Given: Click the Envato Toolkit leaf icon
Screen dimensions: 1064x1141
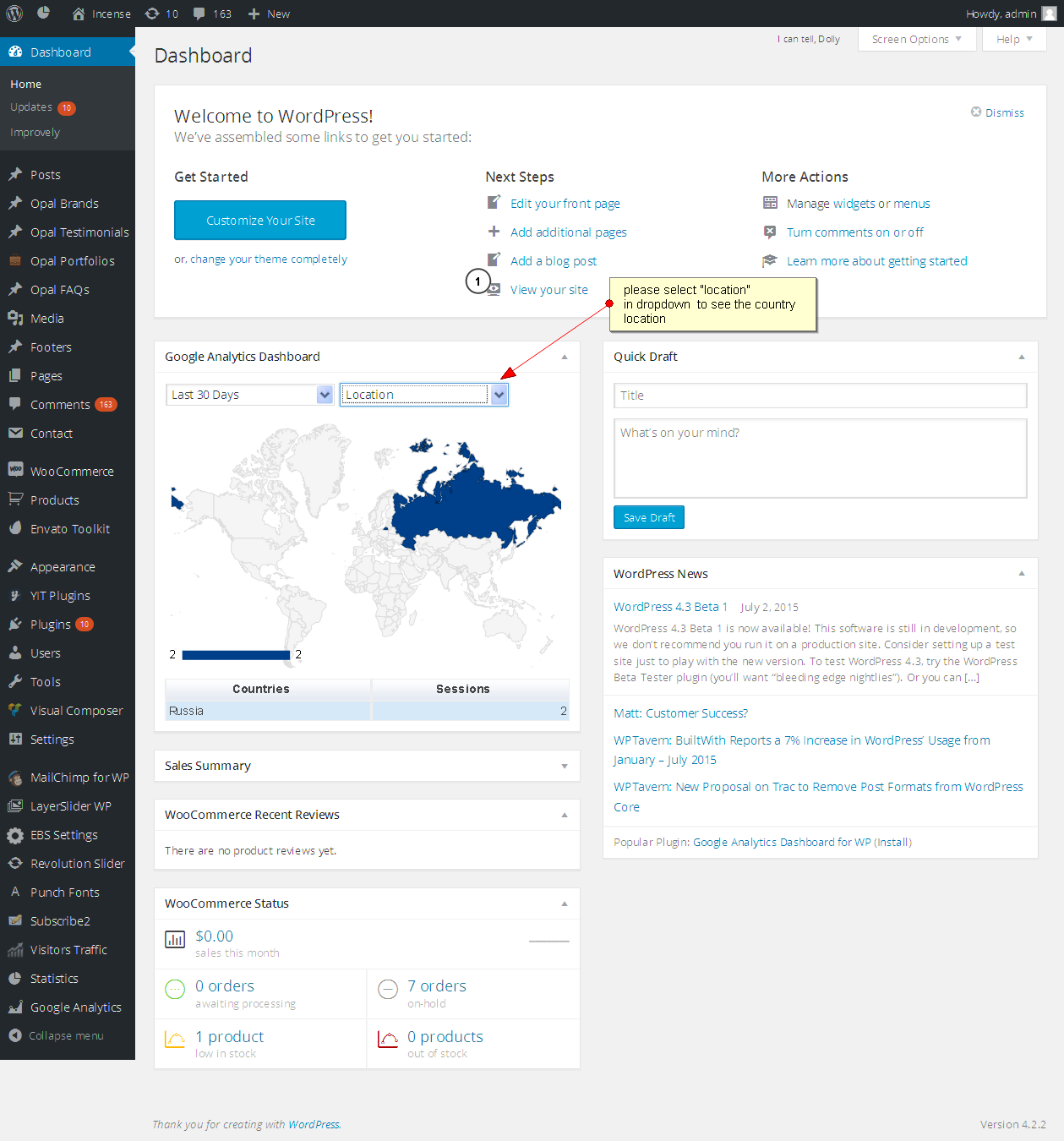Looking at the screenshot, I should coord(15,527).
